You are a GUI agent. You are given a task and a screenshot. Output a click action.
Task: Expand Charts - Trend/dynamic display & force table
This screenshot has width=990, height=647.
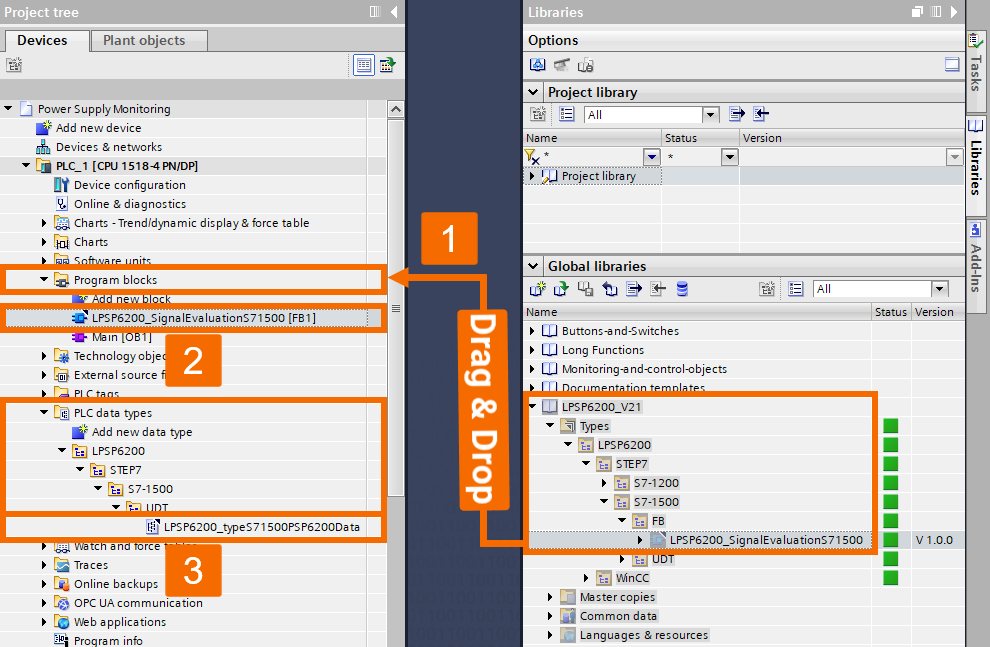click(x=44, y=223)
